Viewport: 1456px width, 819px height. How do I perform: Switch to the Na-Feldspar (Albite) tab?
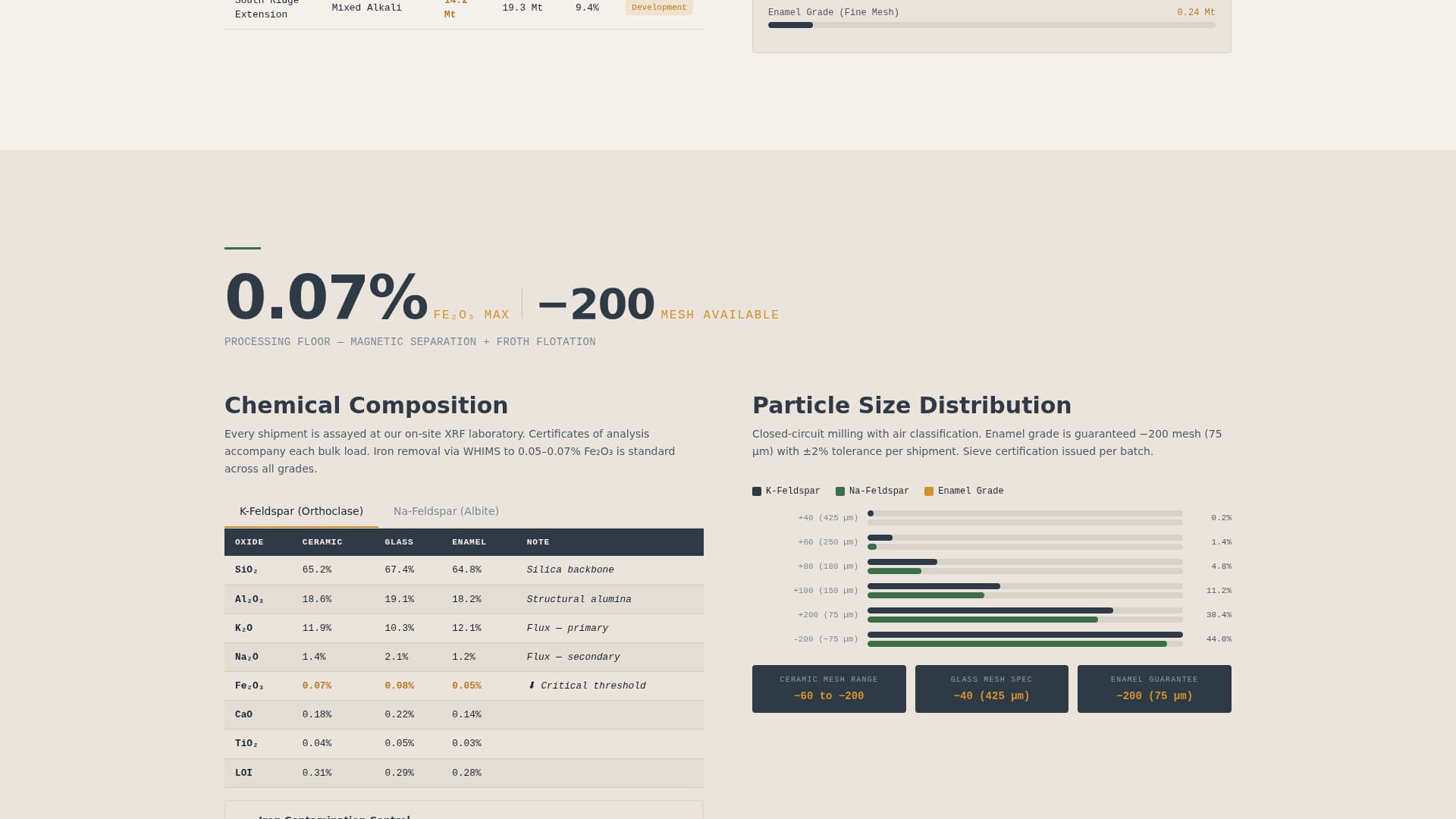tap(446, 511)
